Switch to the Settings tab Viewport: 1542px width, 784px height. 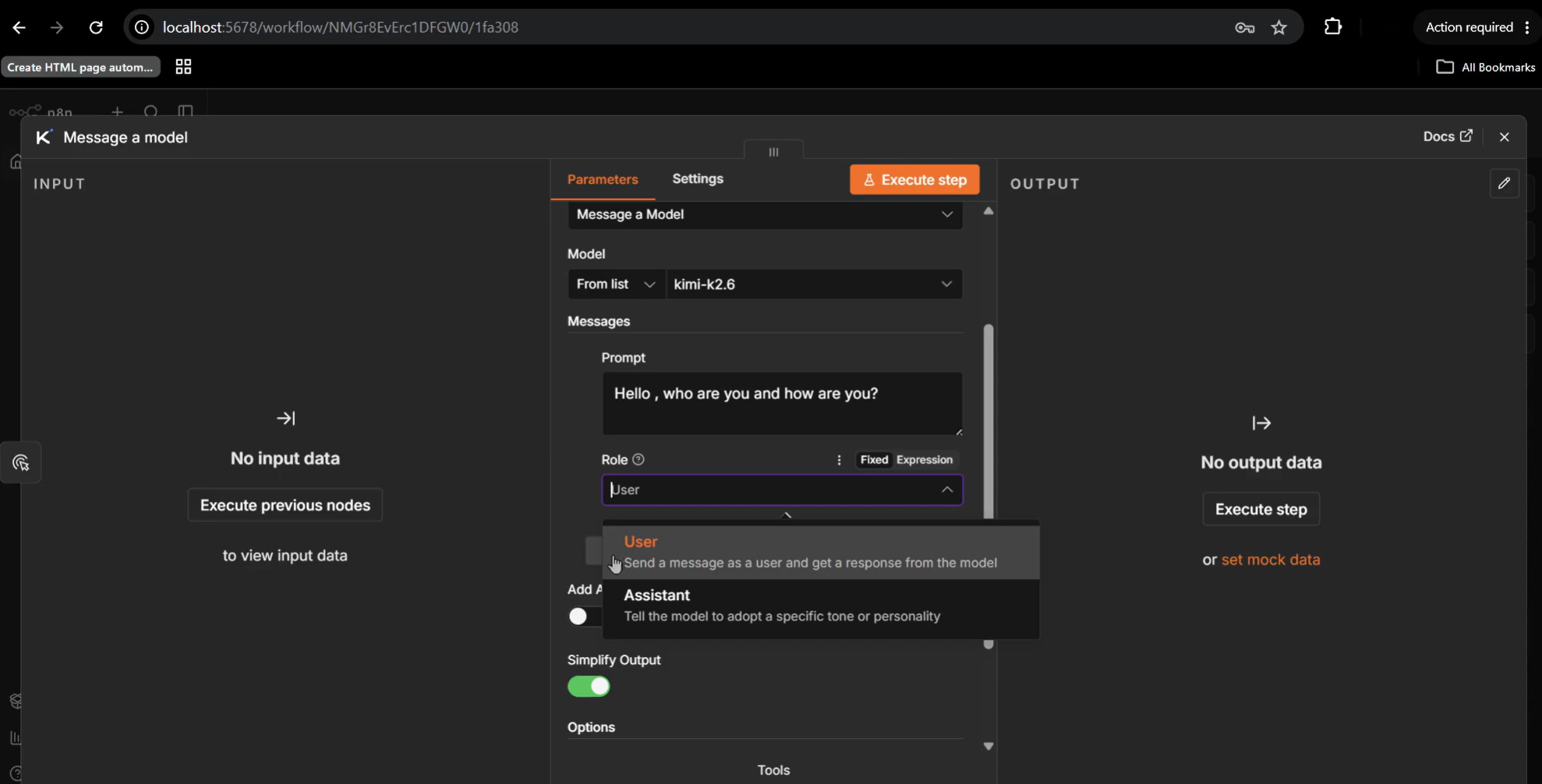click(x=698, y=178)
